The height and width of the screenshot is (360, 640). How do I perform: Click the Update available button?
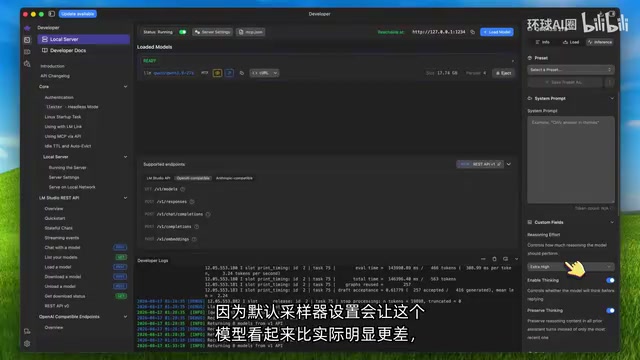click(x=78, y=14)
